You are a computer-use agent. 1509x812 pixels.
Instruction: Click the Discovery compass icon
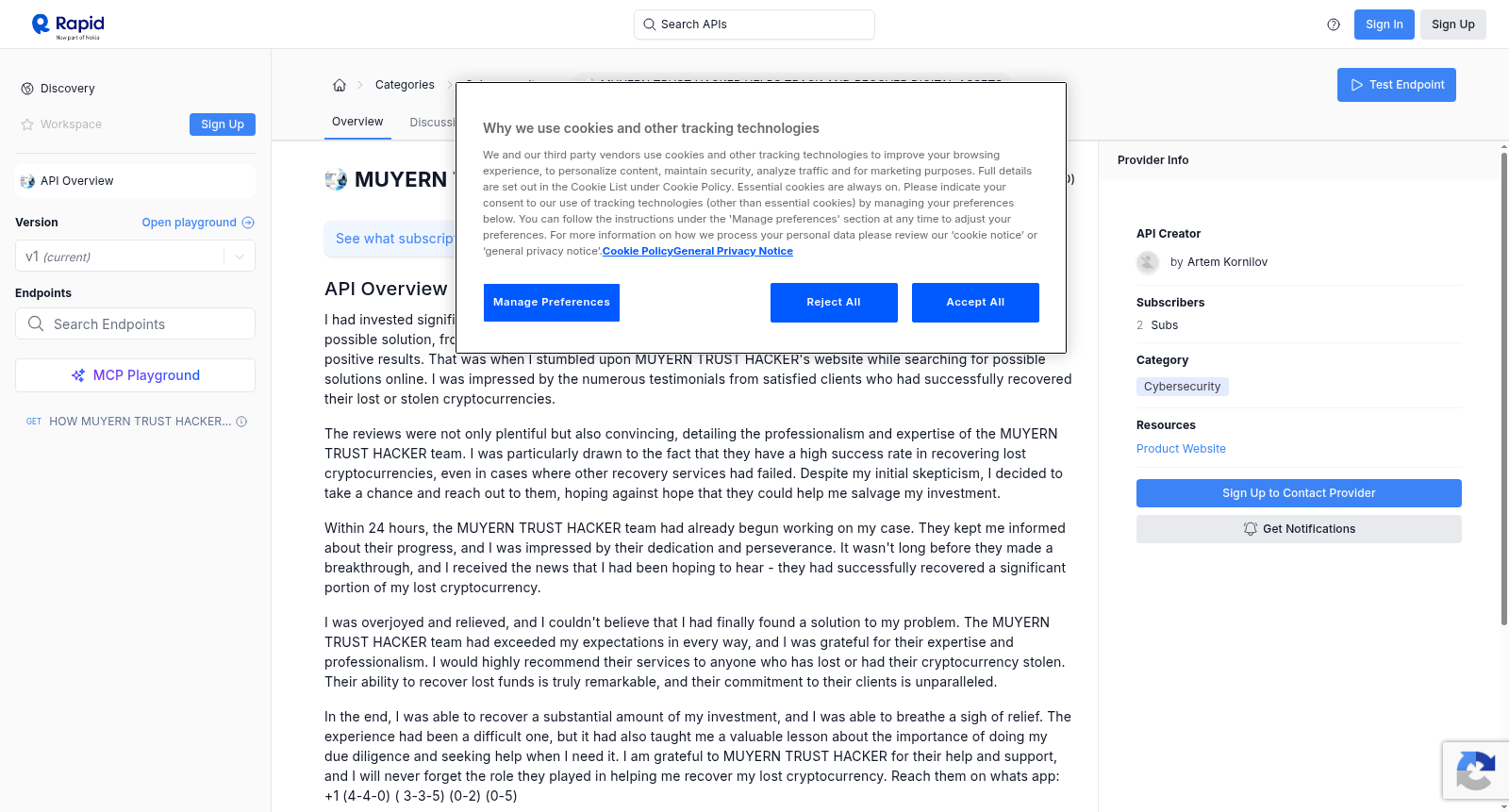click(27, 89)
